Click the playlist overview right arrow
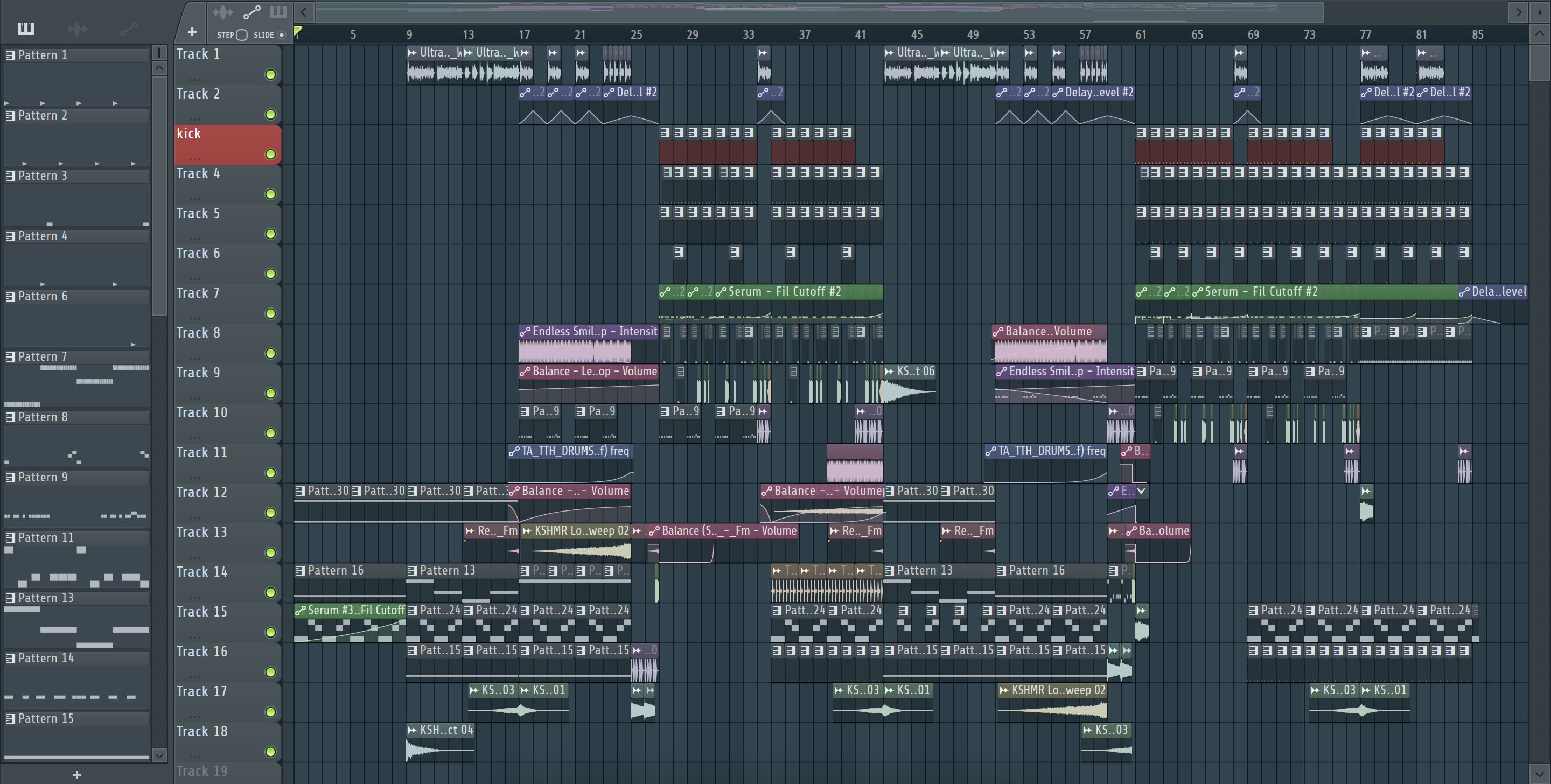This screenshot has height=784, width=1551. pyautogui.click(x=1518, y=11)
